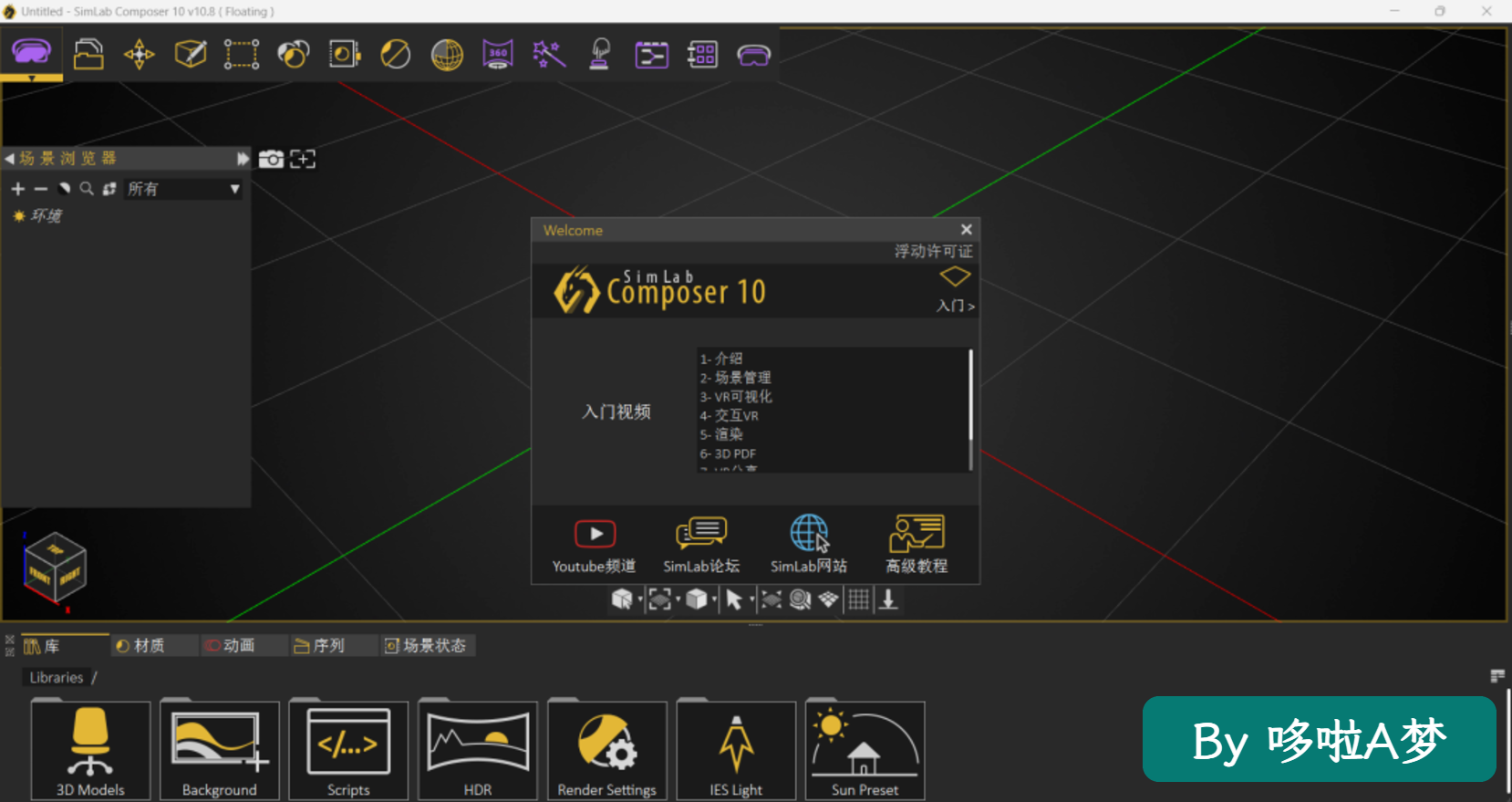Open dropdown arrow beside frame selection icon
This screenshot has height=802, width=1512.
coord(678,599)
